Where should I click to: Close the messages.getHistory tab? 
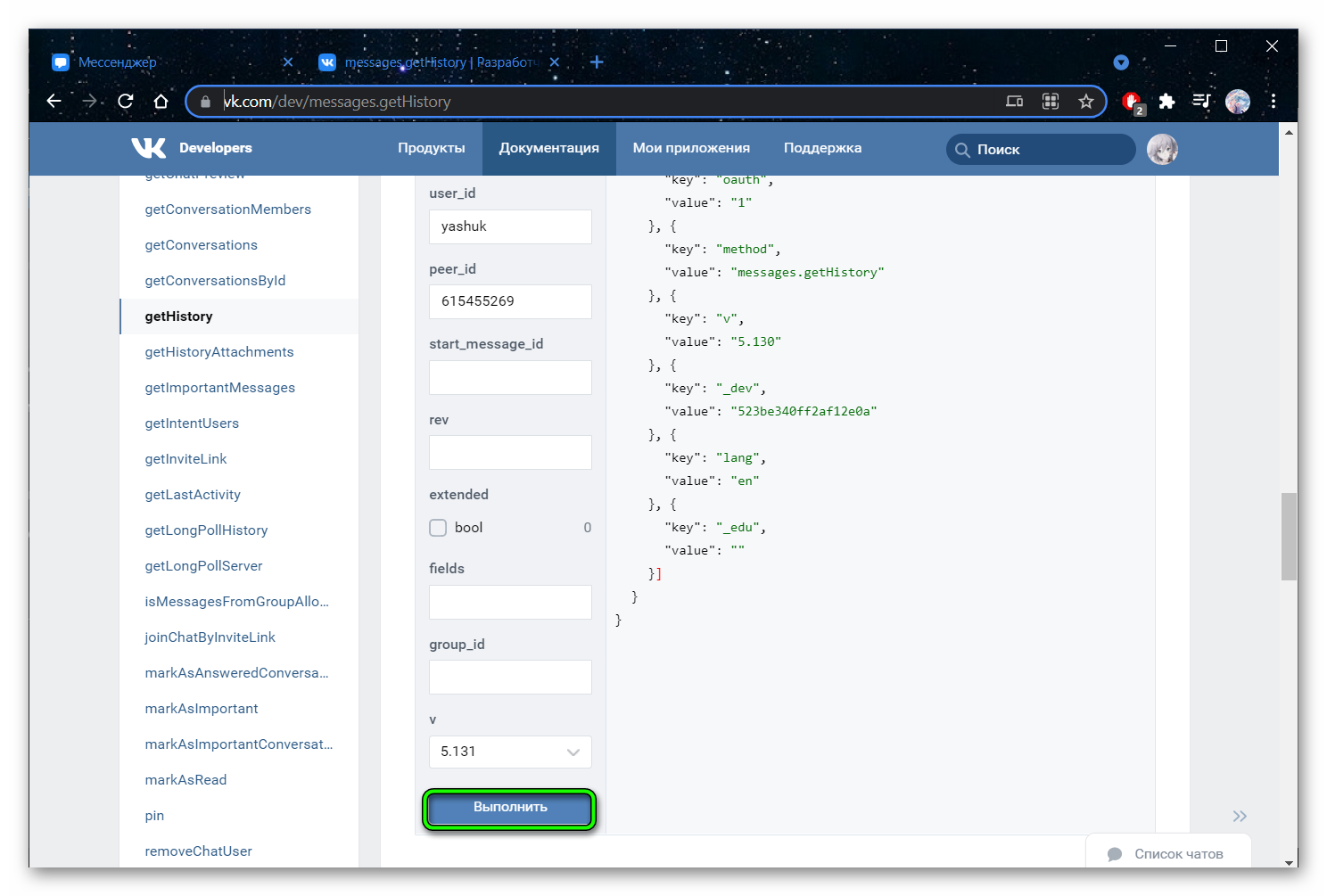[x=555, y=62]
